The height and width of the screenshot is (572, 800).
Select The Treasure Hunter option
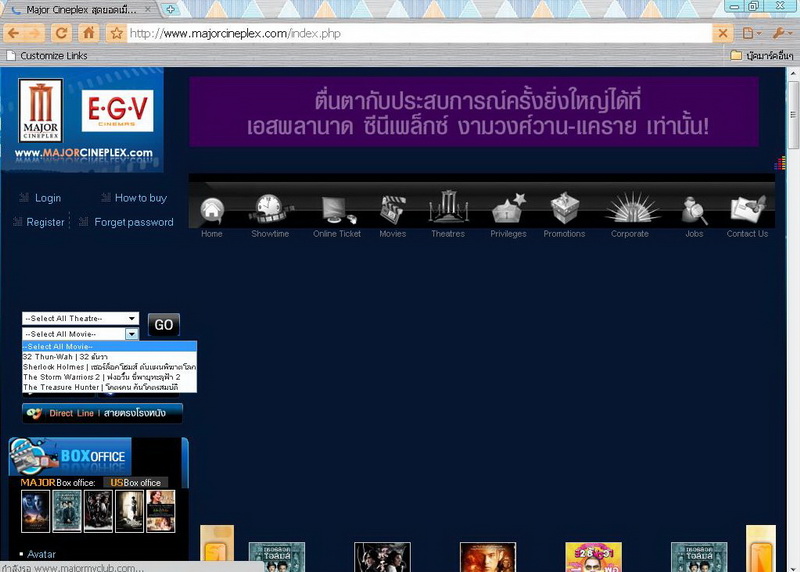point(109,387)
